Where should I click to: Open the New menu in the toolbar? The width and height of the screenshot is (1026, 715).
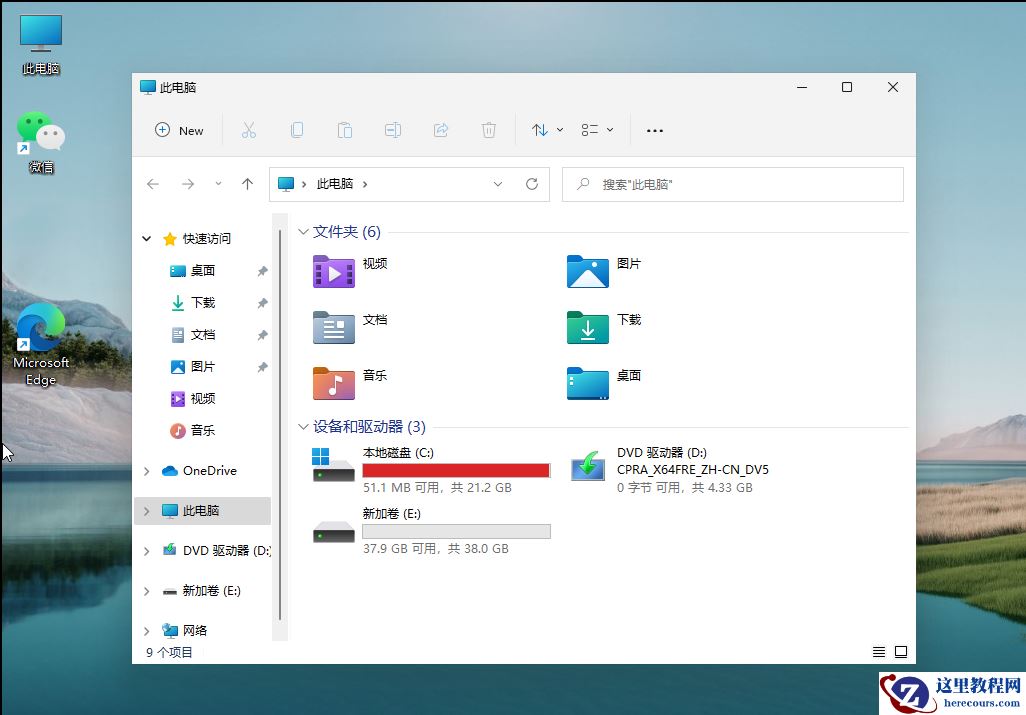tap(180, 130)
